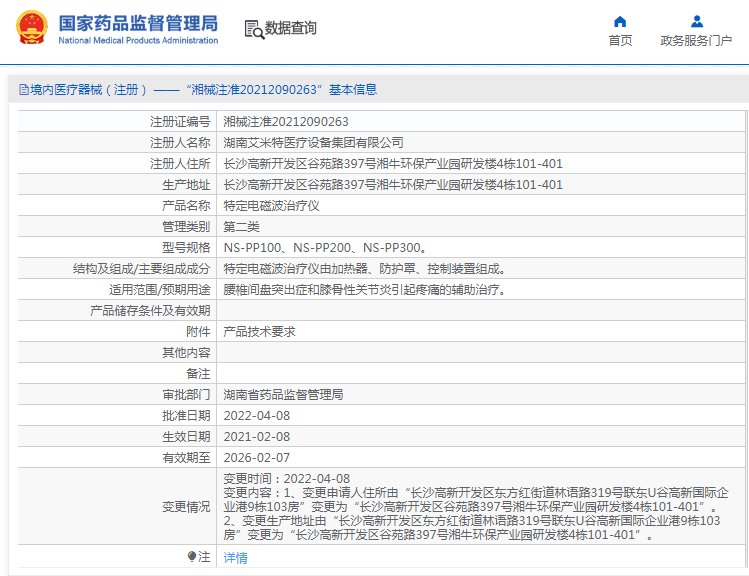
Task: Click the 国家药品监督管理局 site title
Action: (138, 22)
